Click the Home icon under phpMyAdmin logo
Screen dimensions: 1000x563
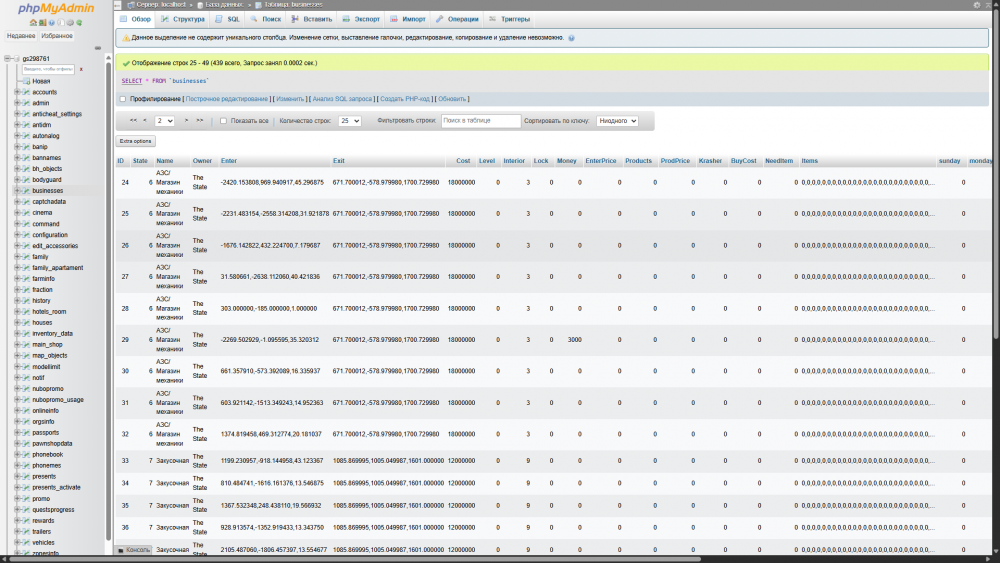[31, 22]
